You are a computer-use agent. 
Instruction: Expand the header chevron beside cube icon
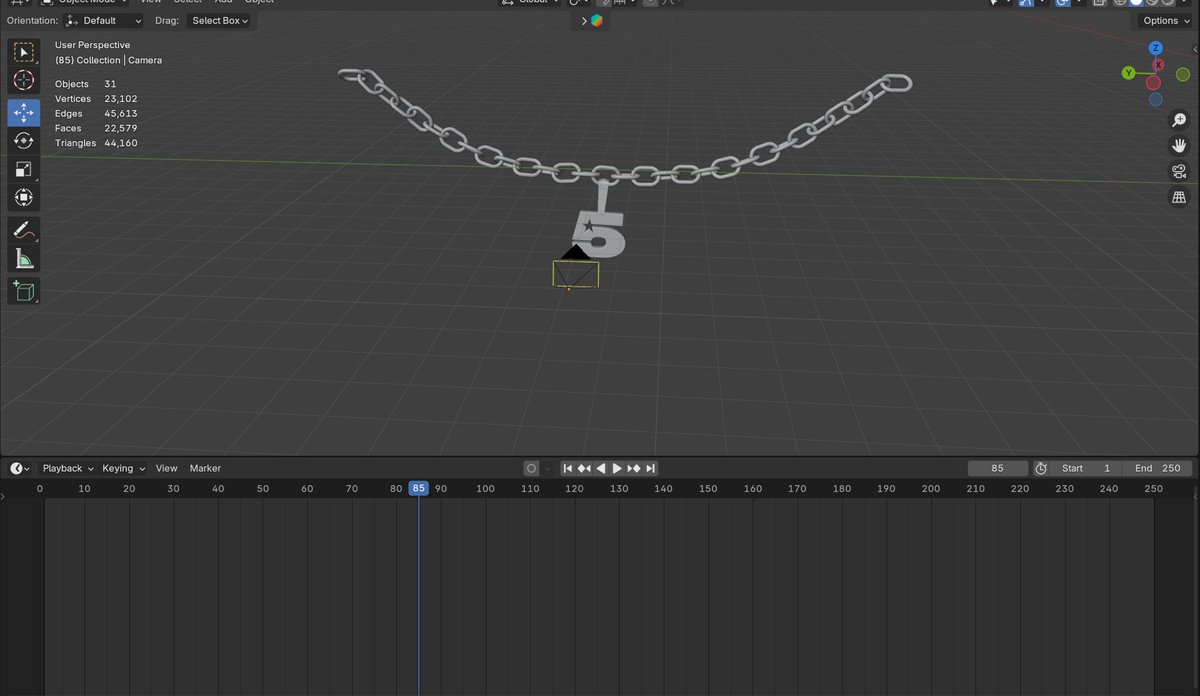[584, 20]
